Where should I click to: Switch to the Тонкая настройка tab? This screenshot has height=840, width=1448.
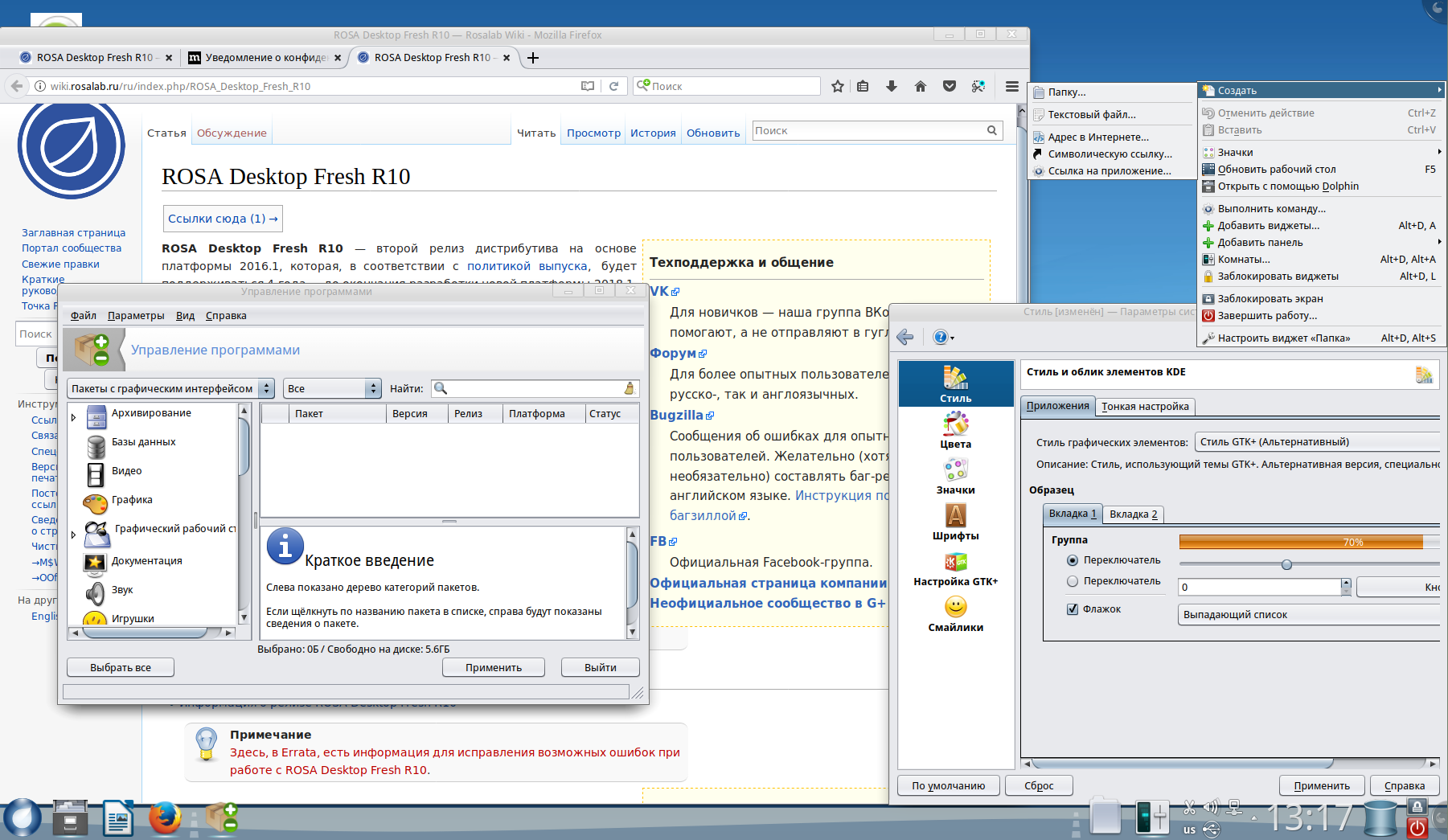(1145, 407)
